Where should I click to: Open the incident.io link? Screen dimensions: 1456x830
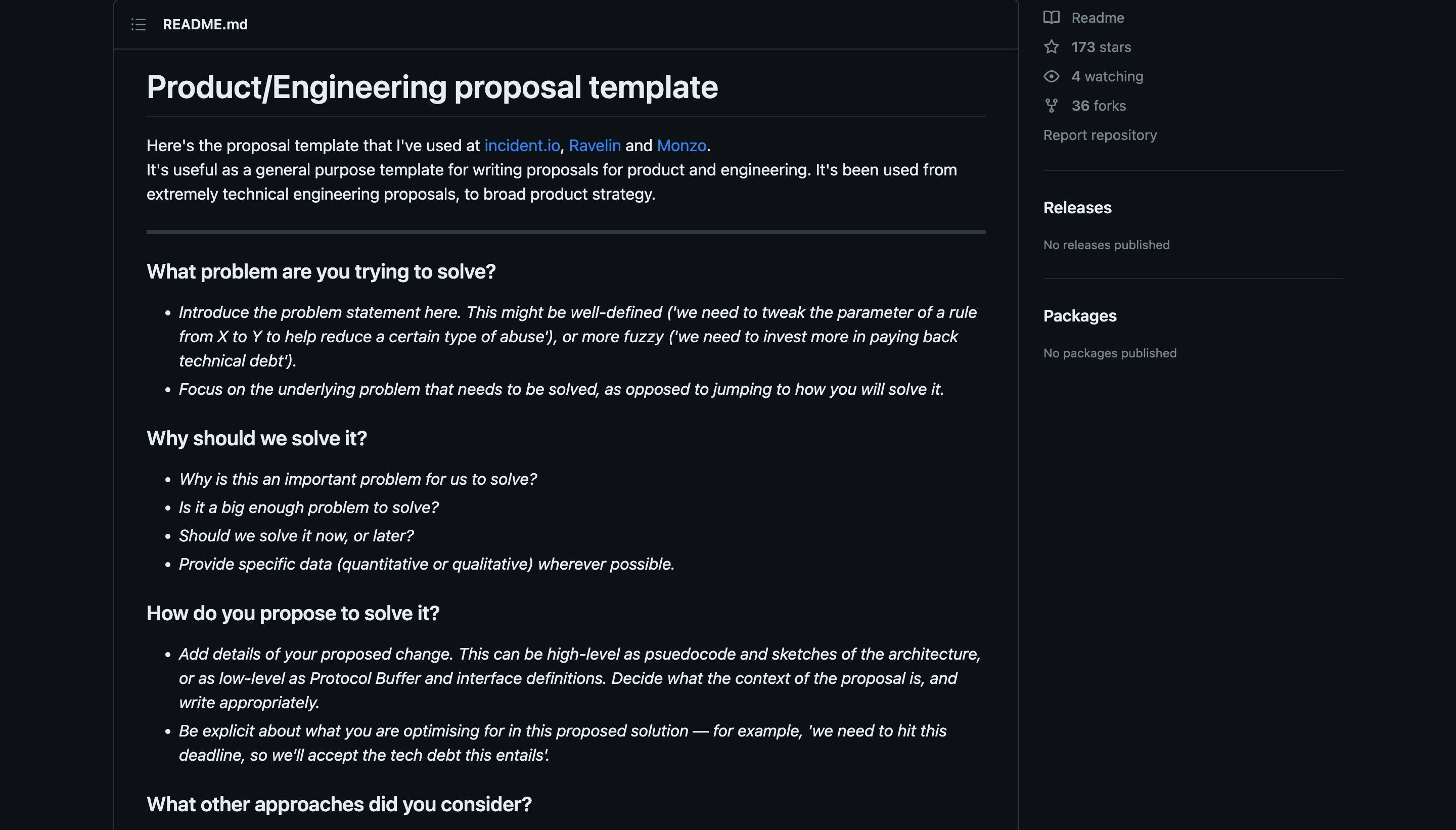(x=522, y=146)
